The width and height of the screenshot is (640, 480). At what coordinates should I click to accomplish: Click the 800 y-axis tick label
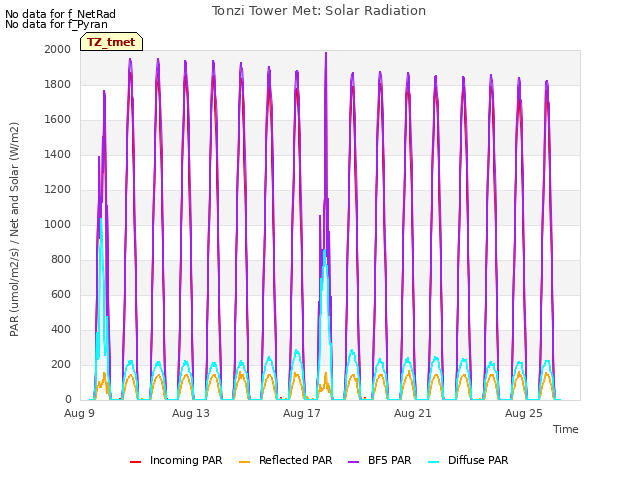(x=61, y=260)
